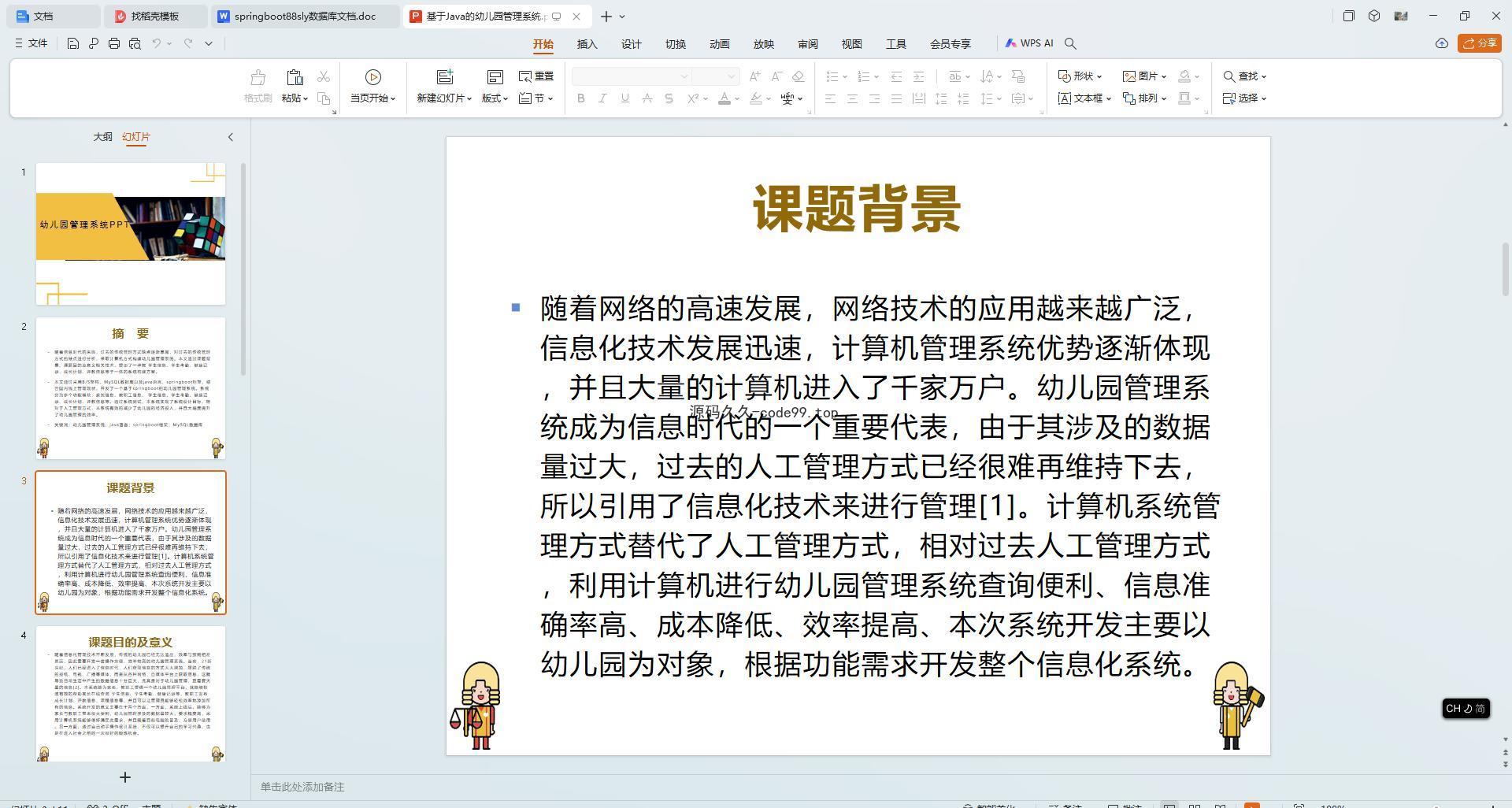Toggle text shadow S icon
The image size is (1512, 808).
coord(669,98)
